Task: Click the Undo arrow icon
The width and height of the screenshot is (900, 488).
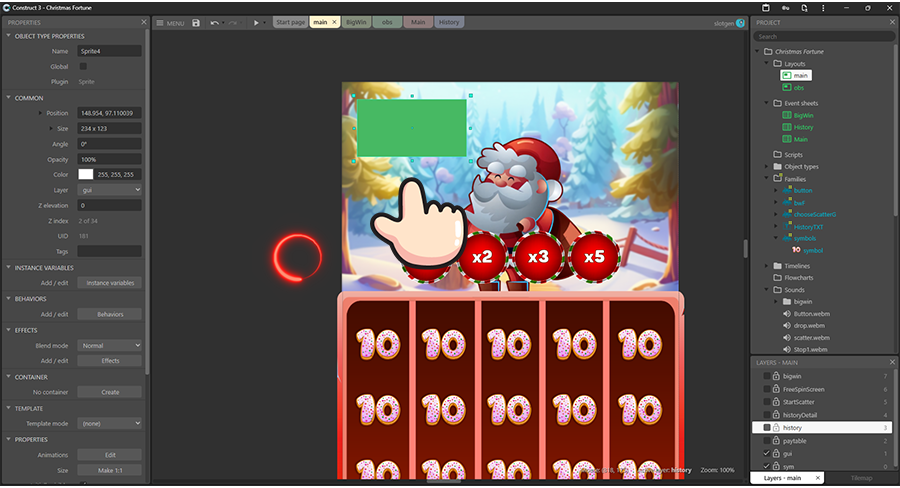Action: click(215, 22)
